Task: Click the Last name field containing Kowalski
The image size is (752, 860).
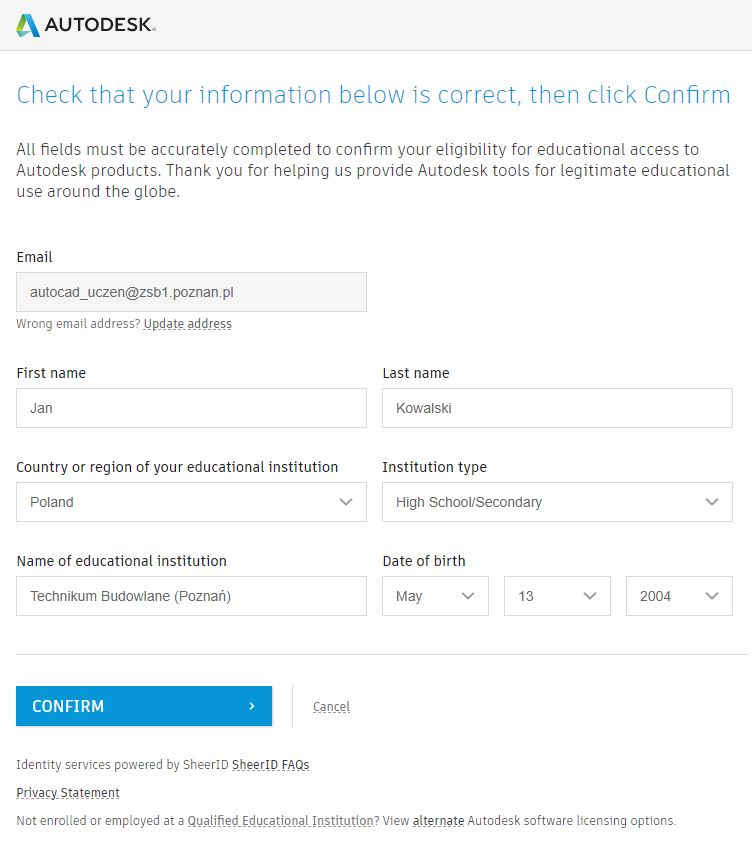Action: click(x=557, y=408)
